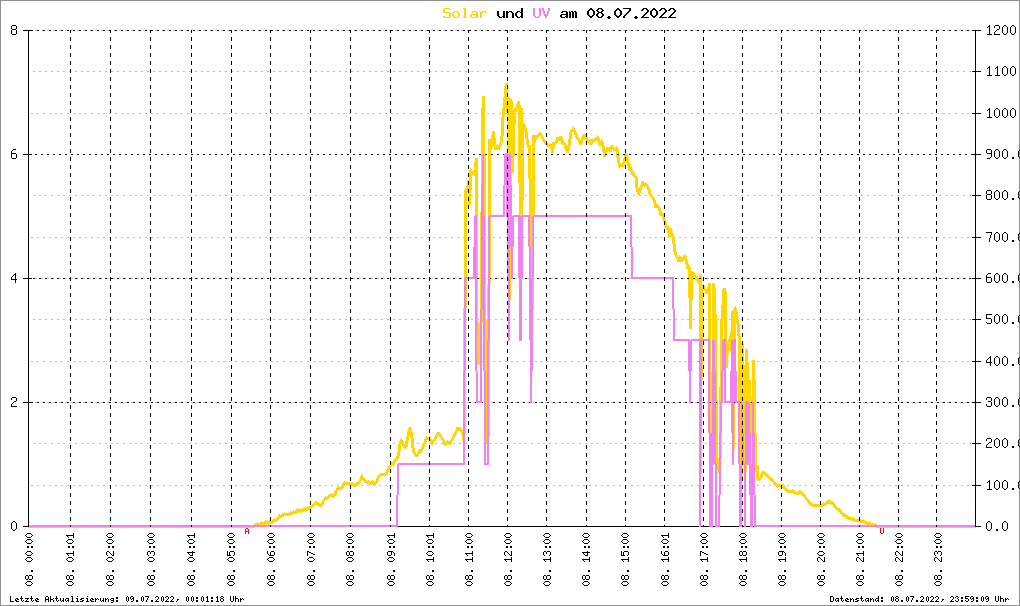This screenshot has width=1020, height=606.
Task: Click the left axis value '4'
Action: coord(14,278)
